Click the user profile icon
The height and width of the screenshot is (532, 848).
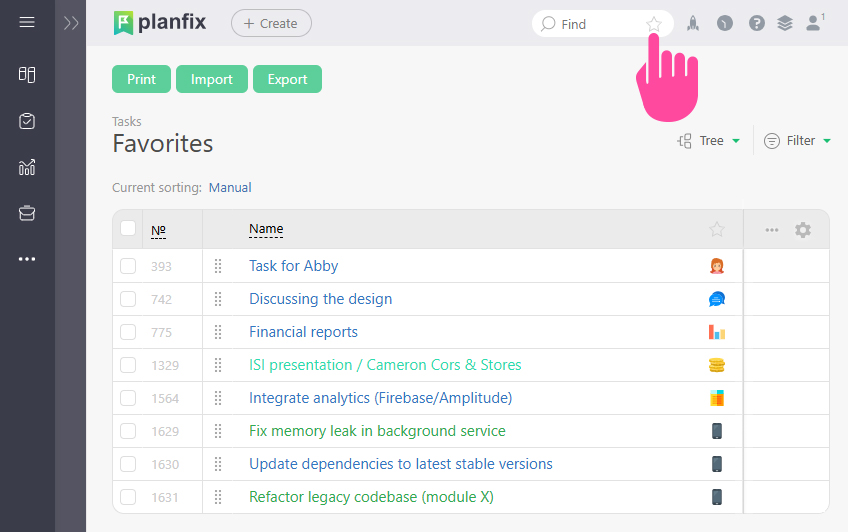[813, 23]
